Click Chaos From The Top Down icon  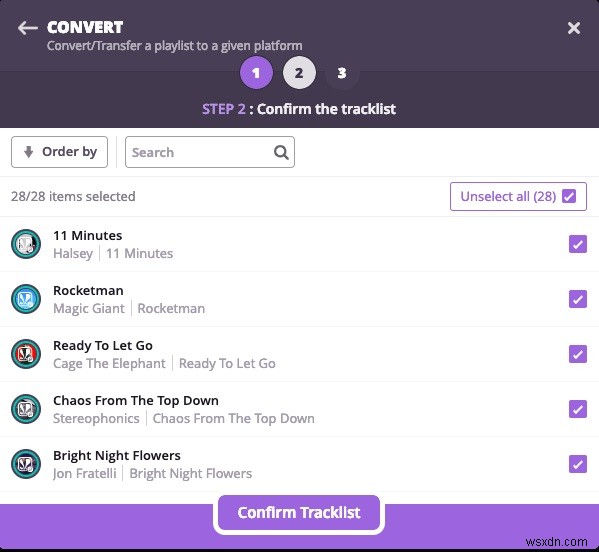coord(26,409)
